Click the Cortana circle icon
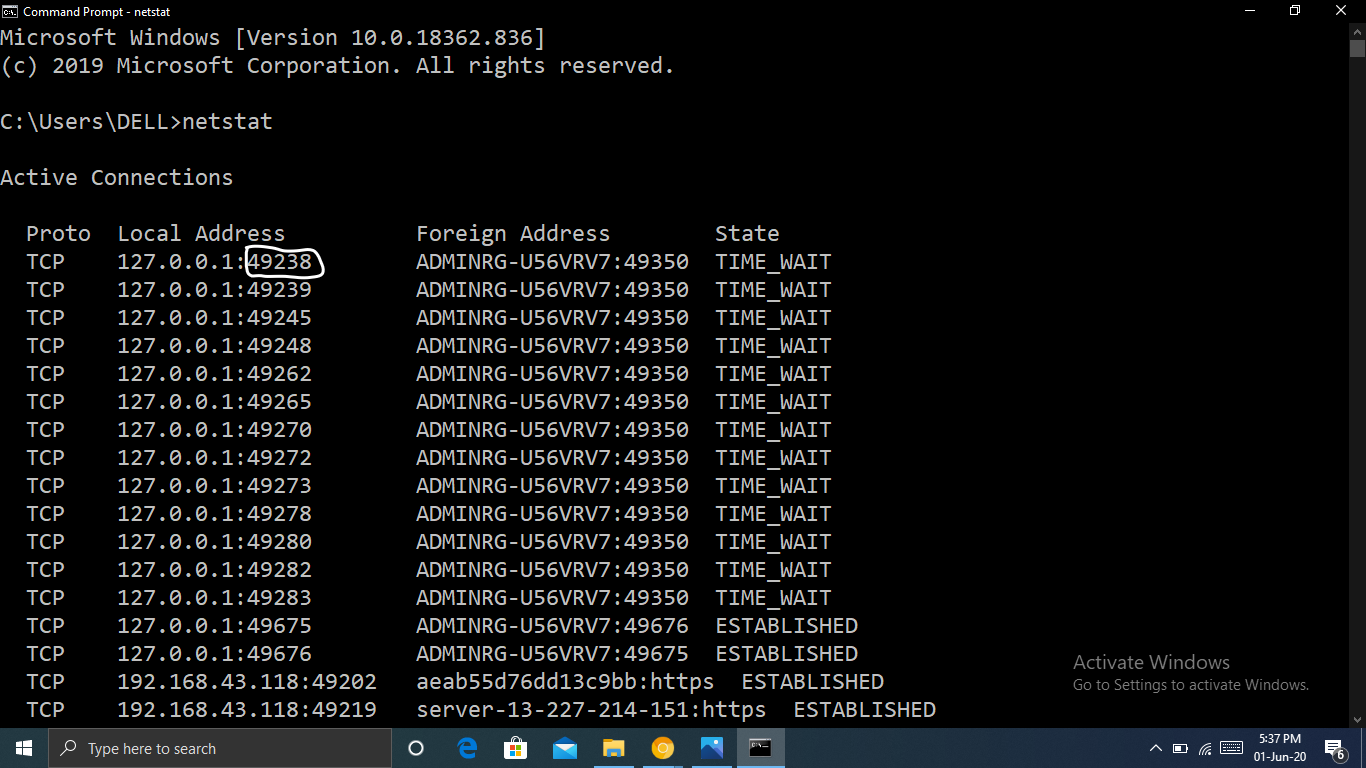This screenshot has width=1366, height=768. pos(416,748)
